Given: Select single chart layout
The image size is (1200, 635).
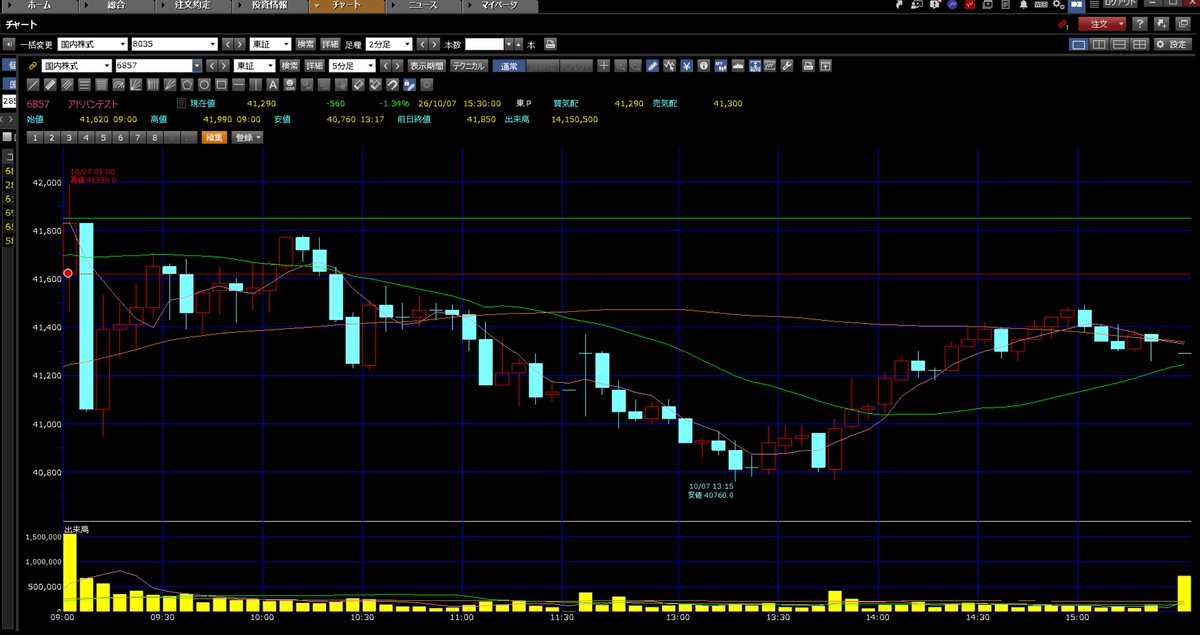Looking at the screenshot, I should tap(1079, 44).
